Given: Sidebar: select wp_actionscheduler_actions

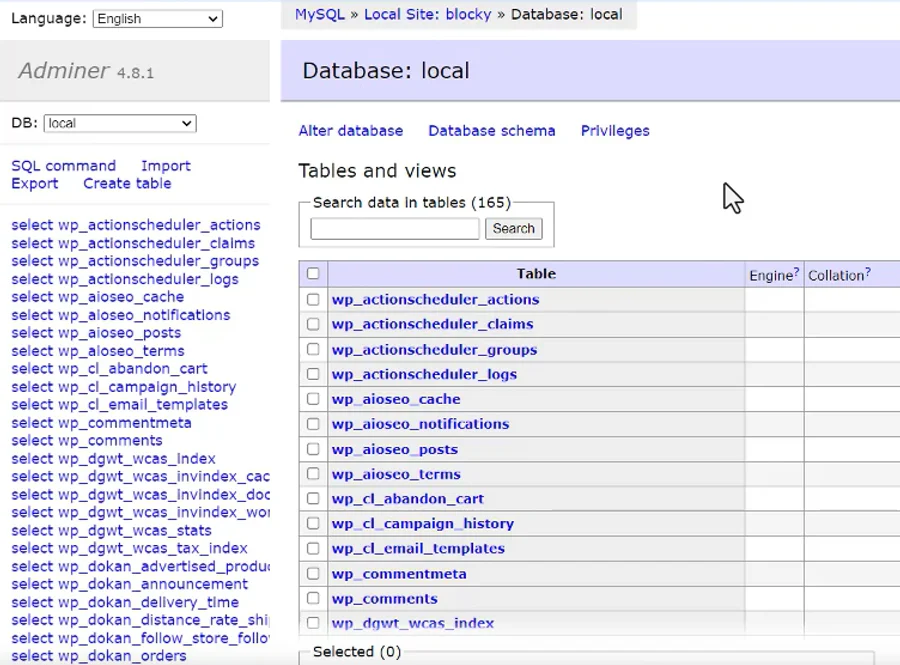Looking at the screenshot, I should click(x=136, y=225).
